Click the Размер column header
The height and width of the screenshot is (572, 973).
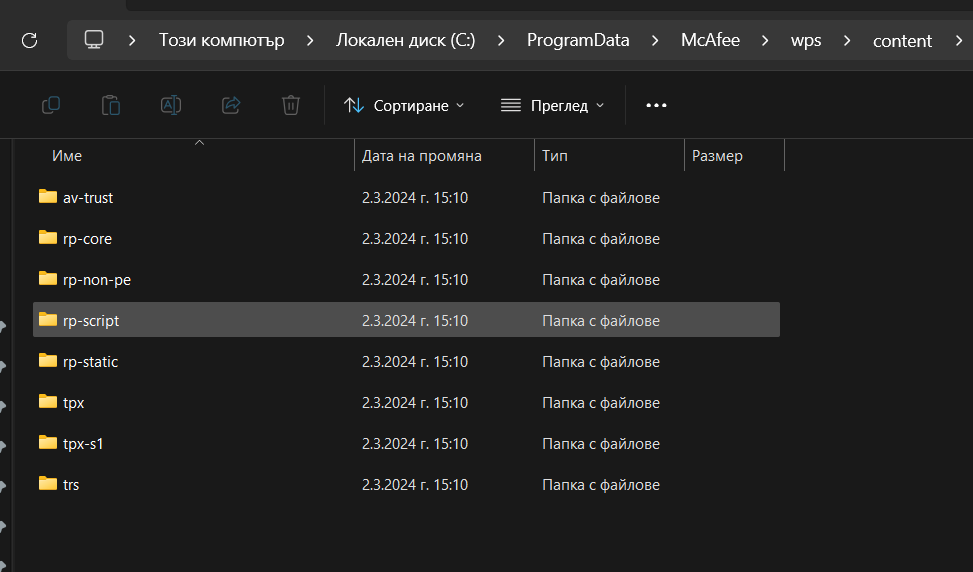(x=717, y=156)
